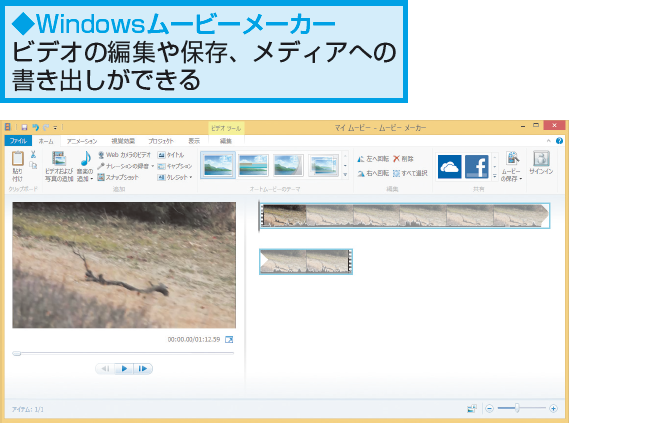Image resolution: width=660 pixels, height=423 pixels.
Task: Click the zoom slider in the status bar
Action: (517, 409)
